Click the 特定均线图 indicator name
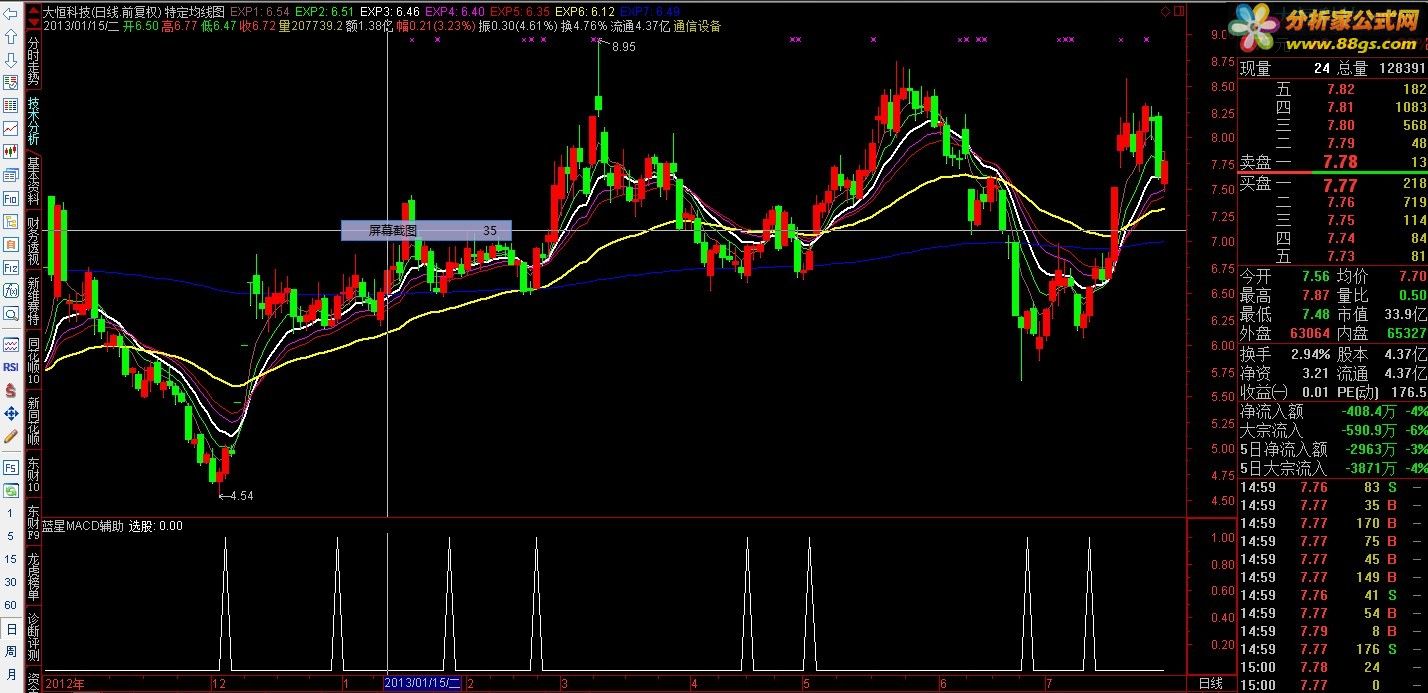Screen dimensions: 1428x693 [x=194, y=12]
